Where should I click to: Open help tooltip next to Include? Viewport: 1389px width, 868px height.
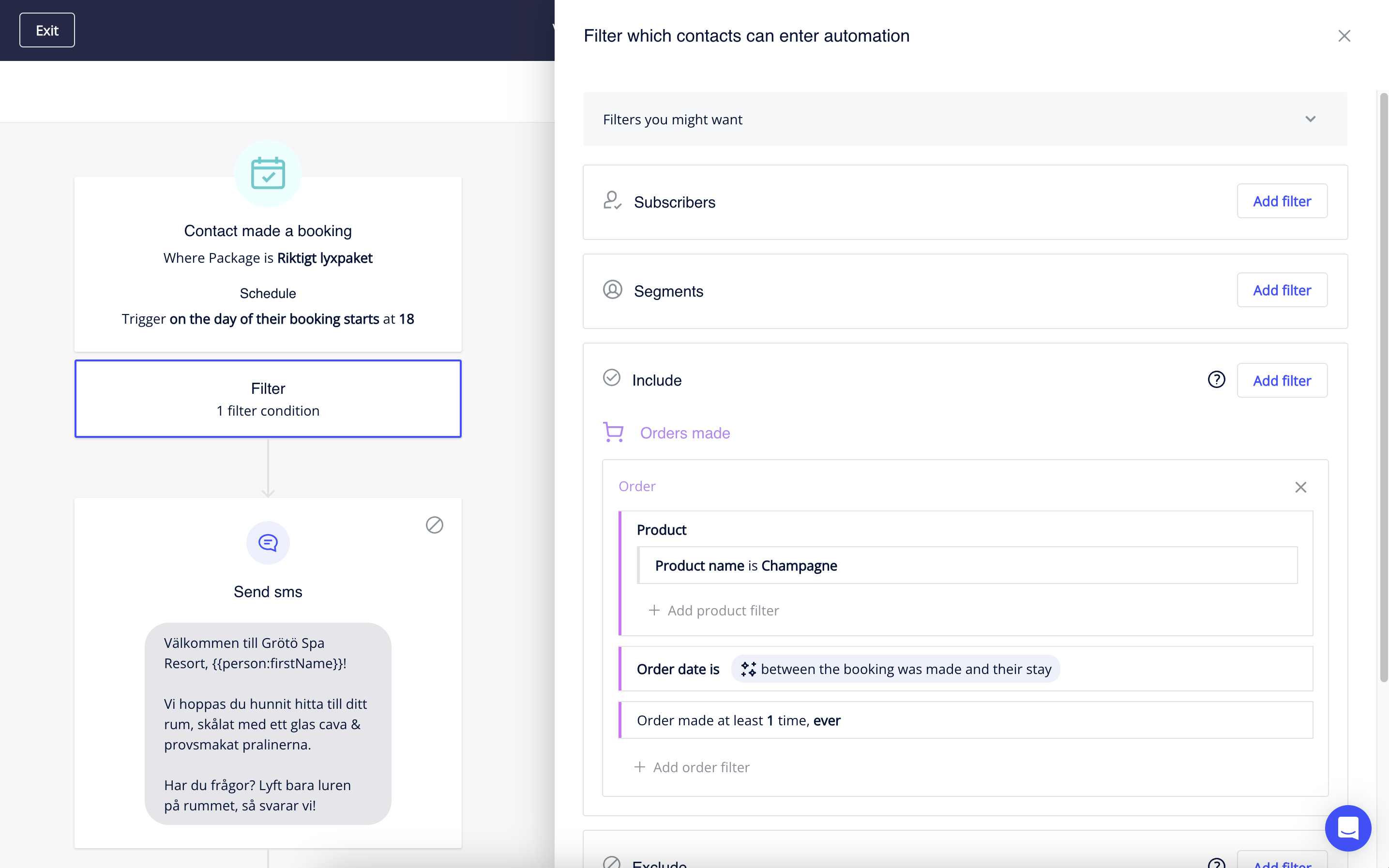click(x=1216, y=379)
